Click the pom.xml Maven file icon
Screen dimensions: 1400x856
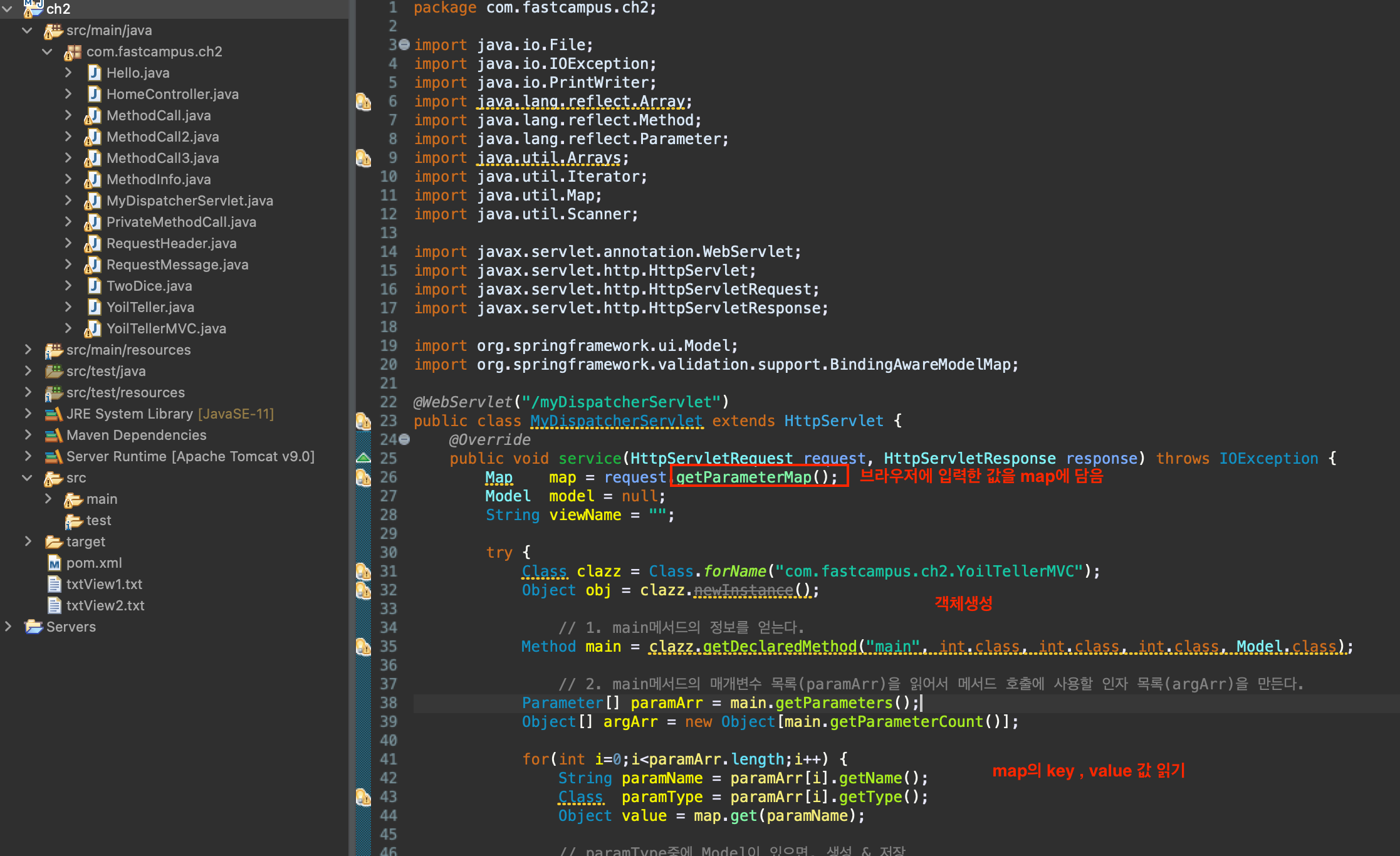(55, 563)
